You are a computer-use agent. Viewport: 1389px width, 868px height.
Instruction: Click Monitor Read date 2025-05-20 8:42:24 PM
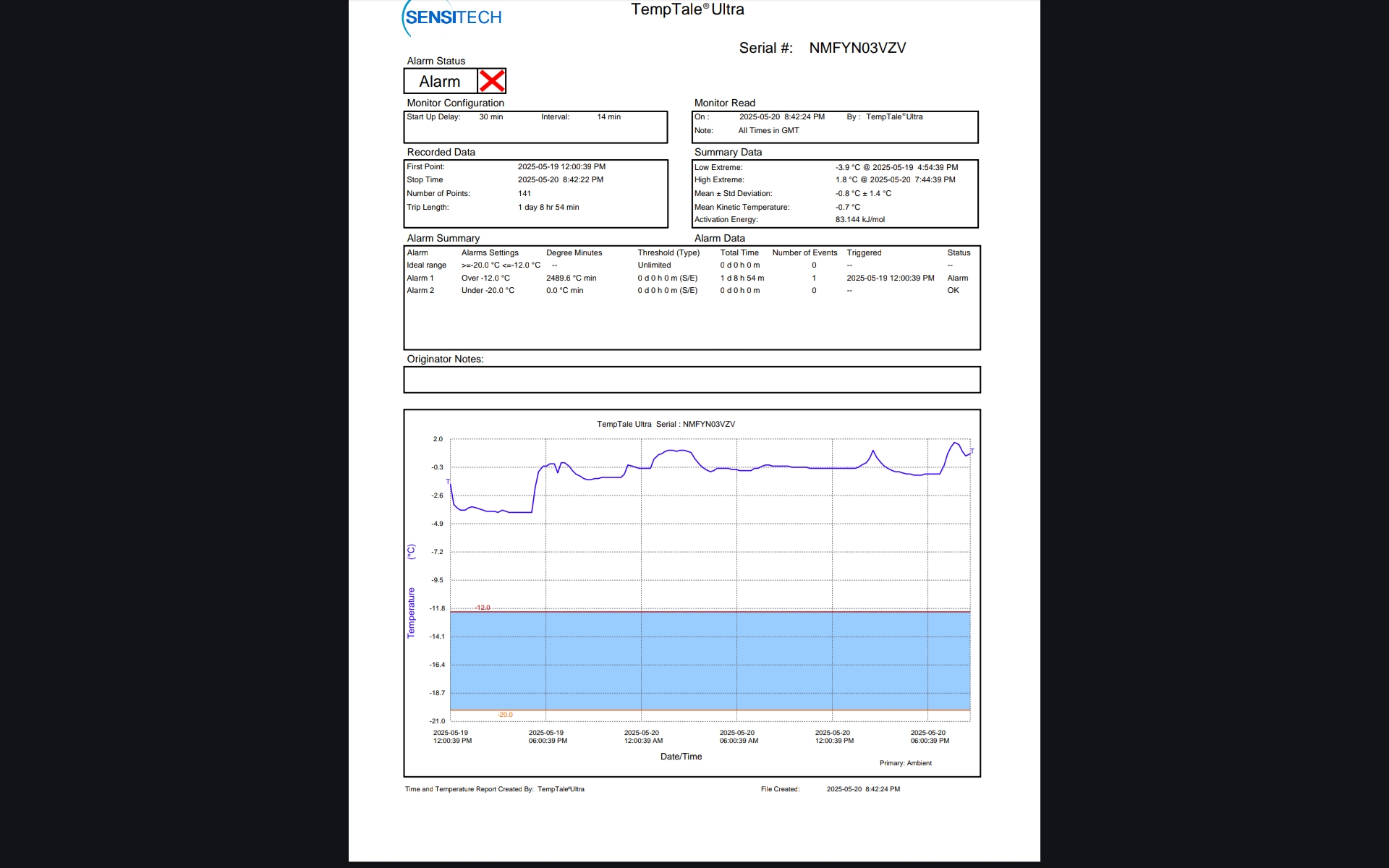click(781, 116)
